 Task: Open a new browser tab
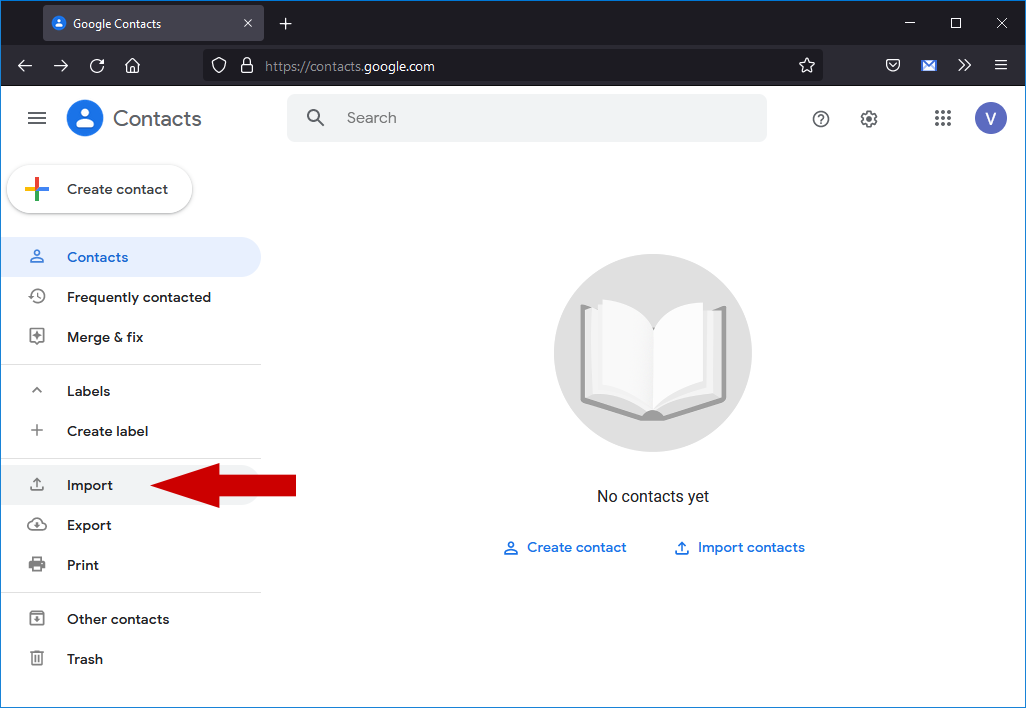coord(285,24)
